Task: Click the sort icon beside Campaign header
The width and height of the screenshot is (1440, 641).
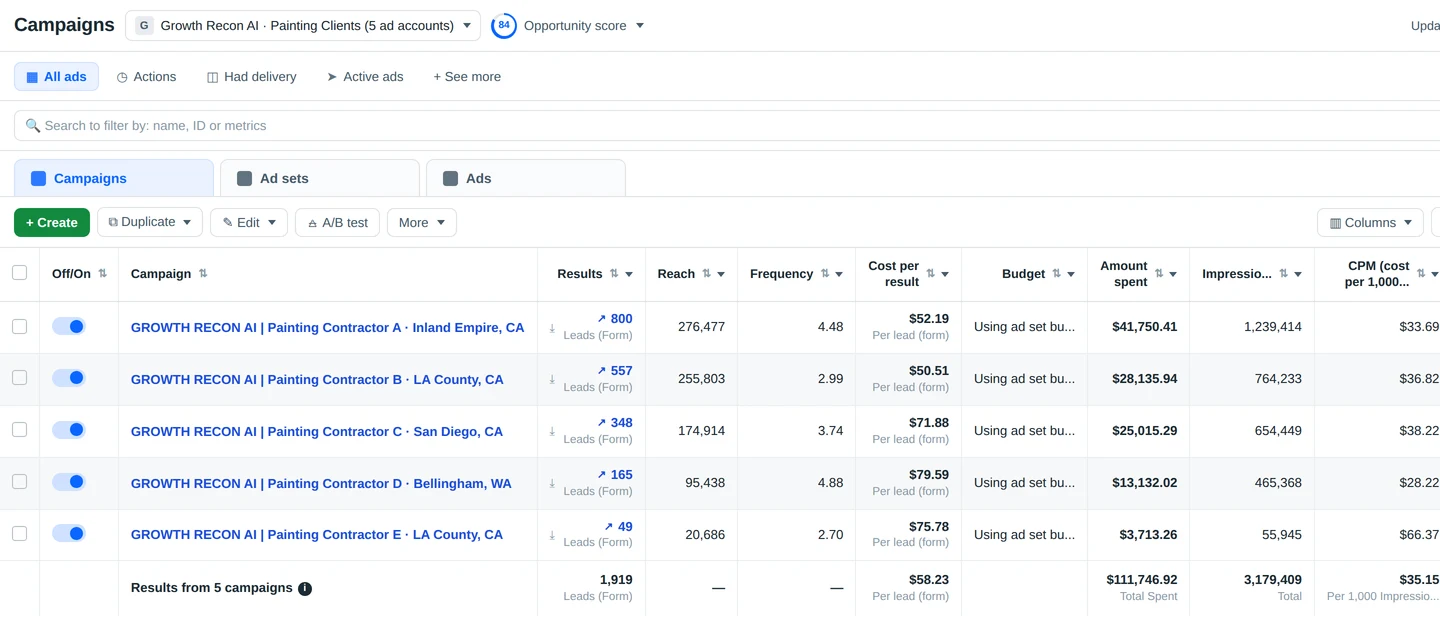Action: coord(203,274)
